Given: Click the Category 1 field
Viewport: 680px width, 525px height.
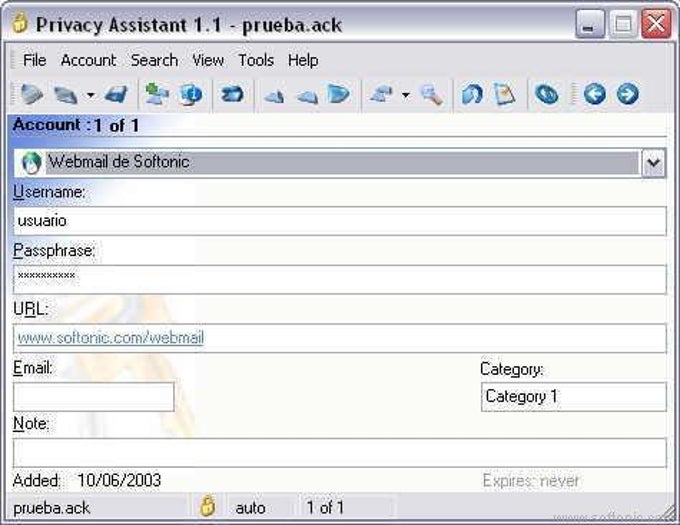Looking at the screenshot, I should tap(574, 397).
